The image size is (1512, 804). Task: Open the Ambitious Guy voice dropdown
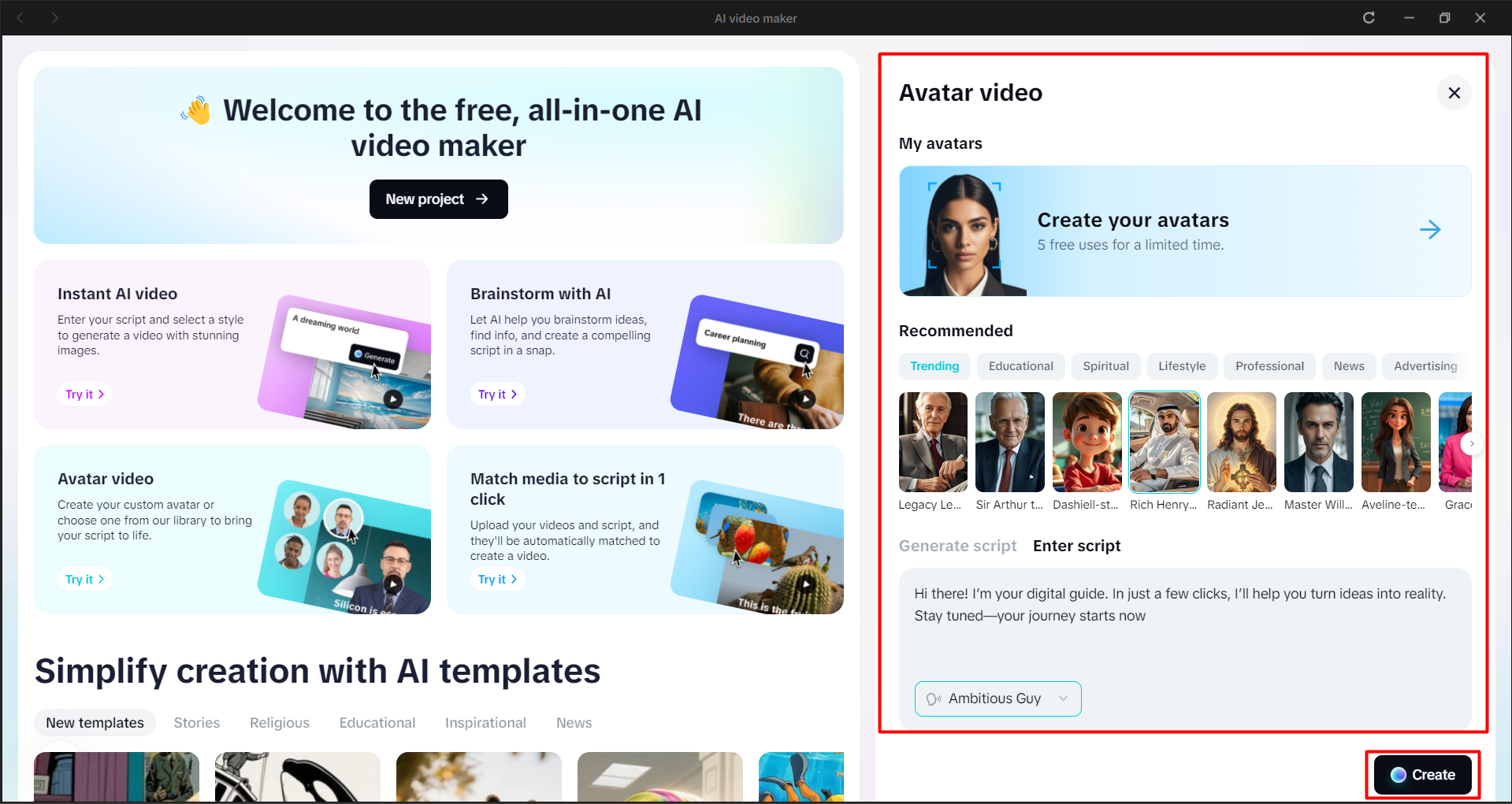pyautogui.click(x=1063, y=698)
